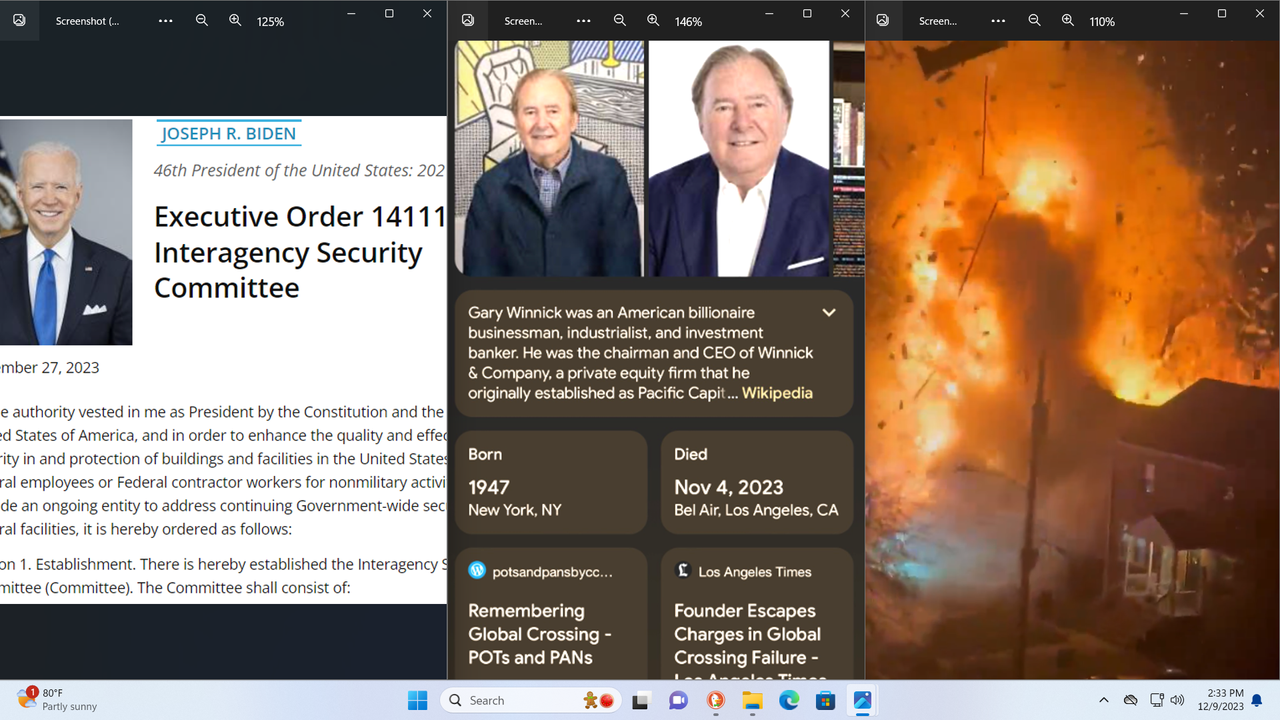
Task: Toggle Task View on the taskbar
Action: click(x=641, y=701)
